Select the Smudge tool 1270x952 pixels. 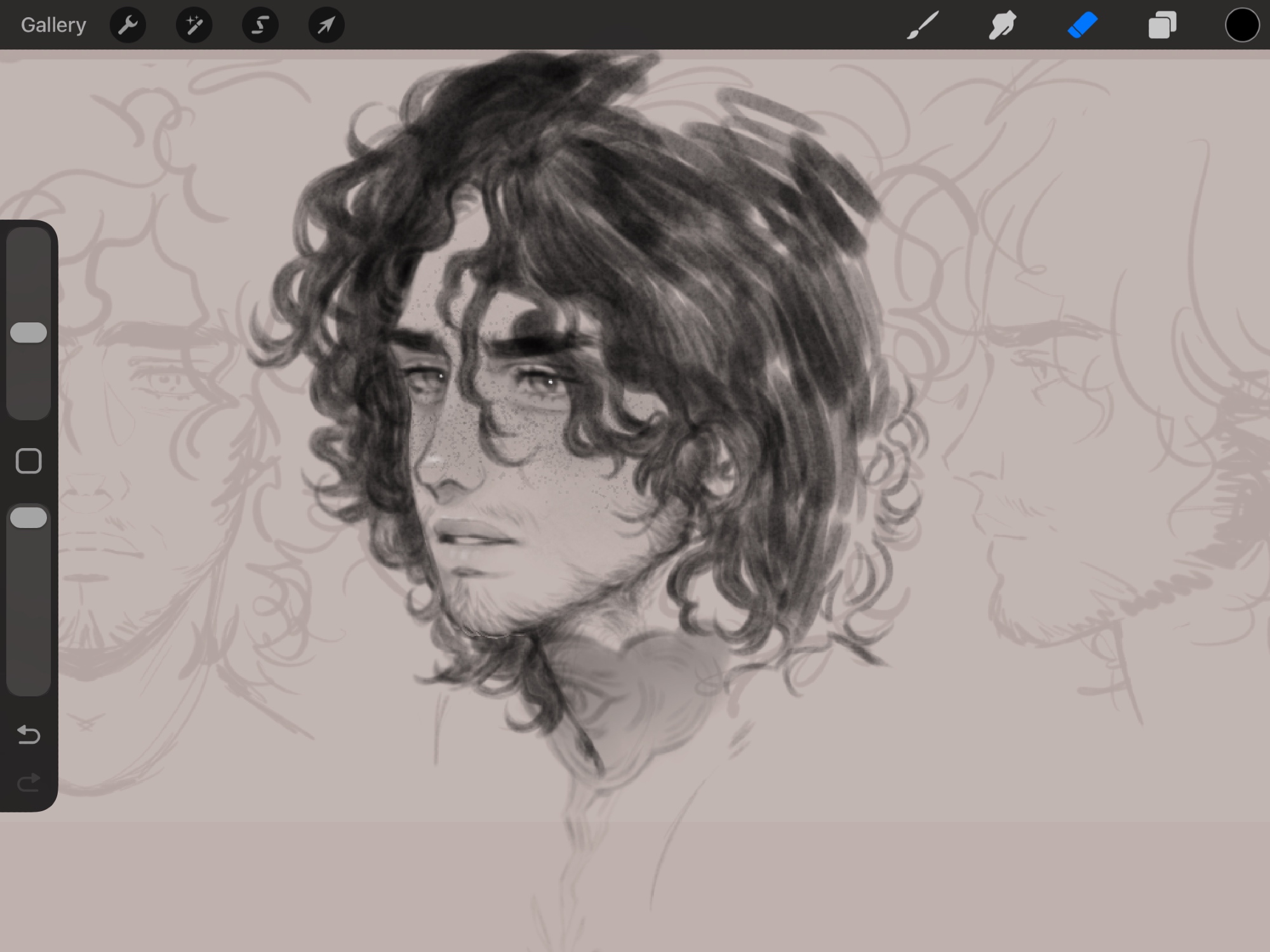pos(1003,25)
